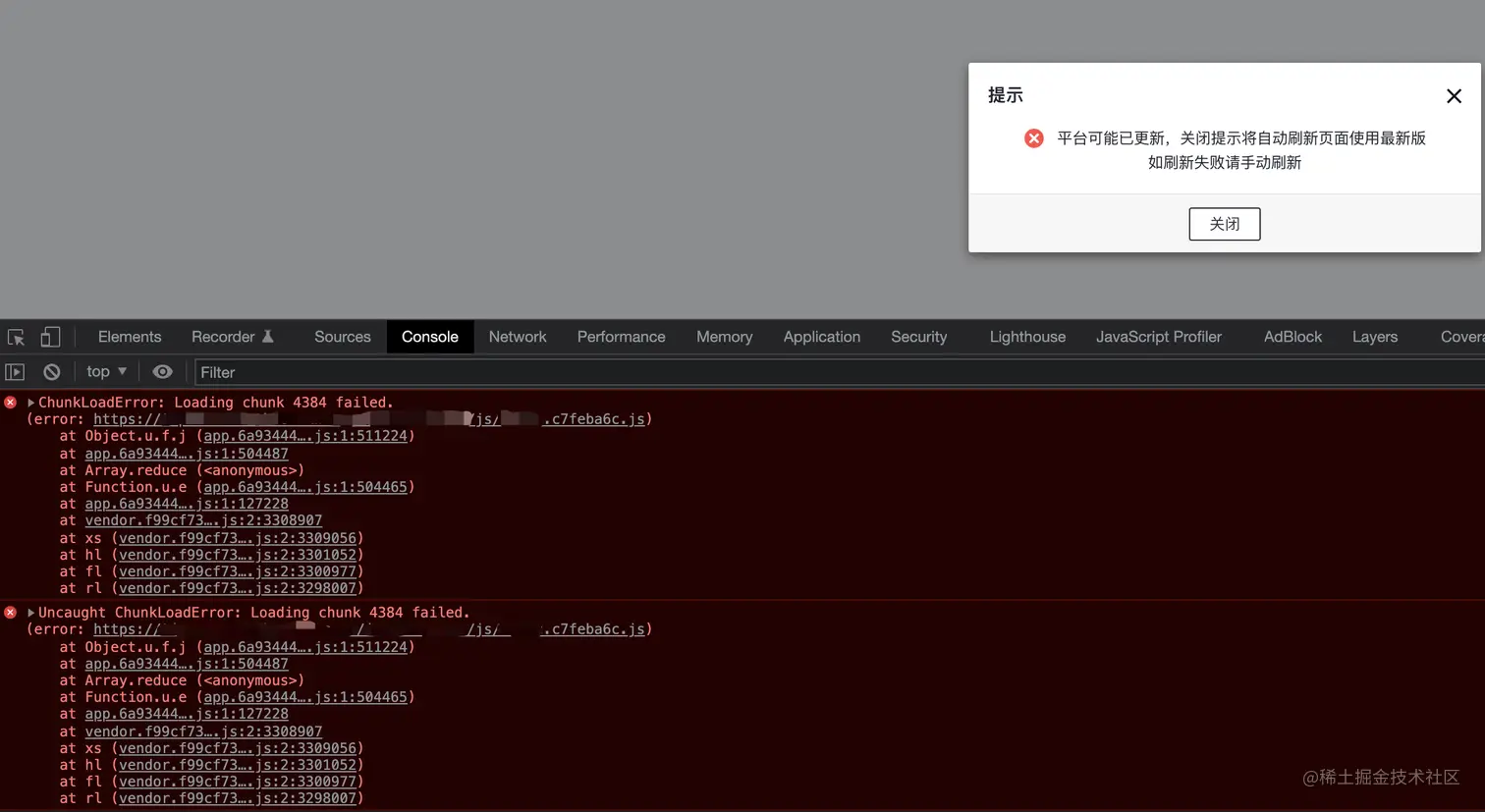This screenshot has height=812, width=1485.
Task: Open vendor js:2:3301052 hl link in first error
Action: (x=238, y=555)
